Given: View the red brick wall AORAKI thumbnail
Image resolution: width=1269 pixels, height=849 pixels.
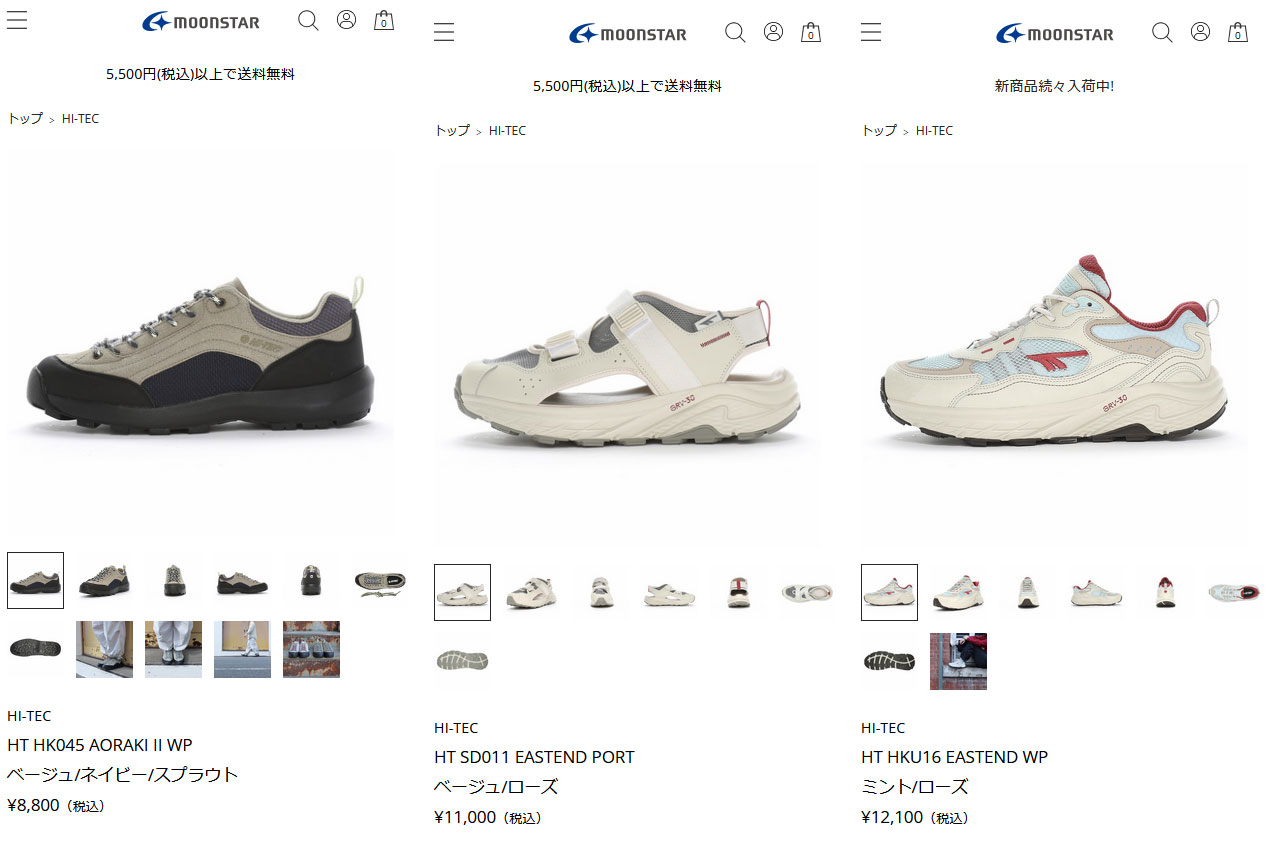Looking at the screenshot, I should click(311, 649).
